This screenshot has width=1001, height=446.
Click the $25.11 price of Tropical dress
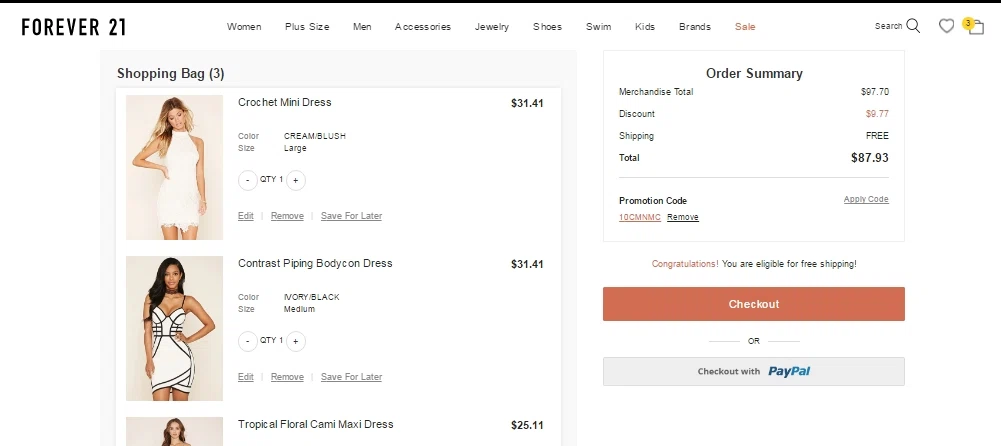click(527, 425)
